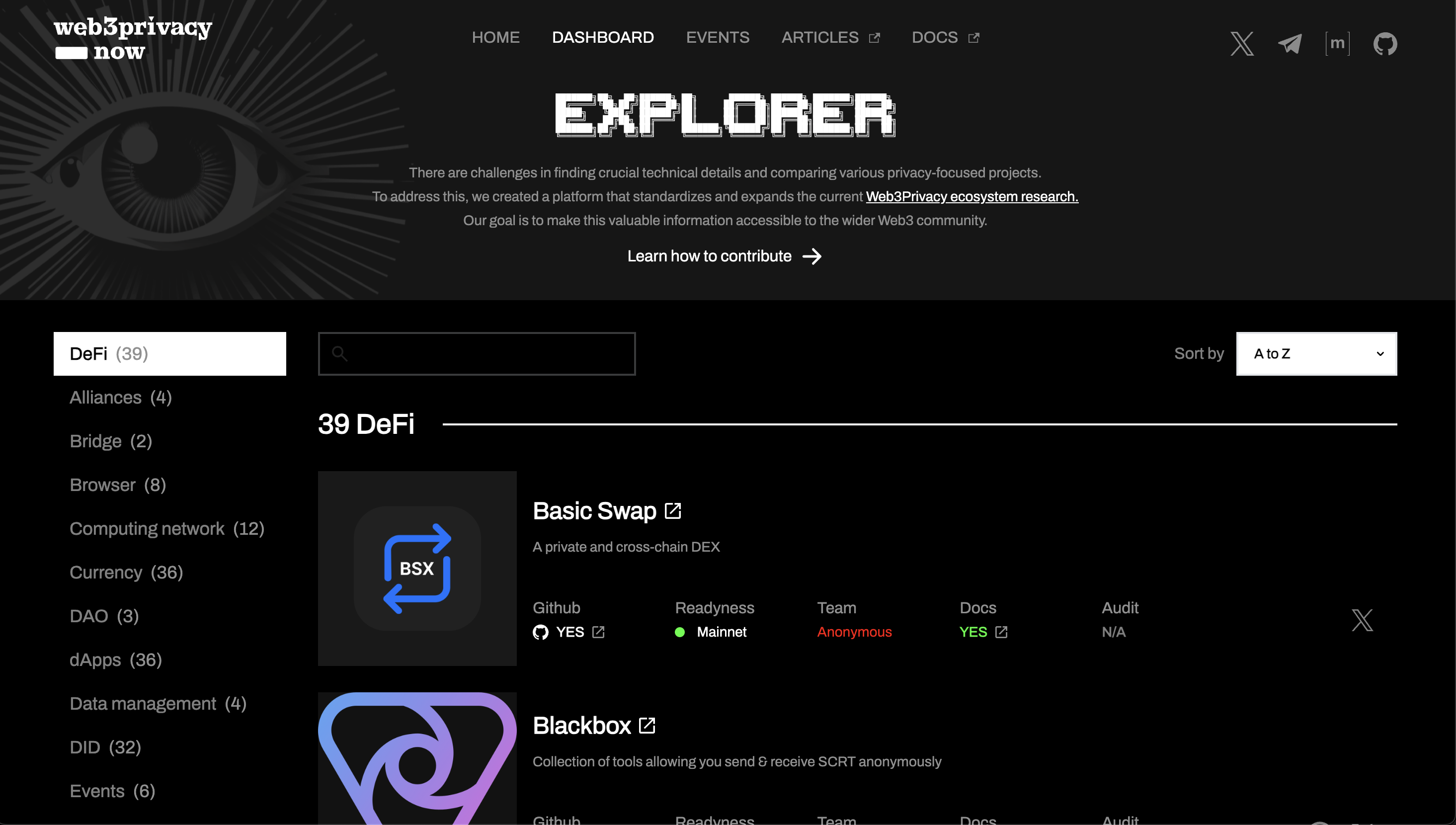The height and width of the screenshot is (825, 1456).
Task: Open the DOCS nav item
Action: [x=934, y=37]
